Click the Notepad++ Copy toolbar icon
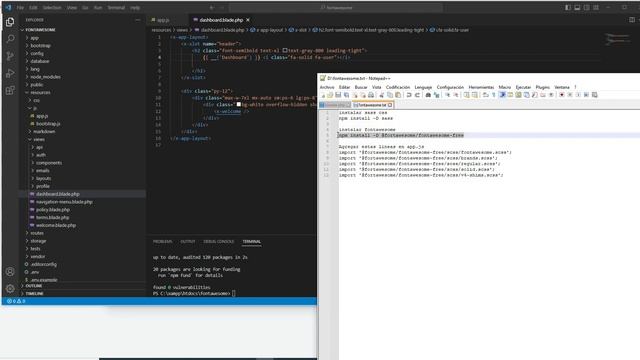 [390, 95]
